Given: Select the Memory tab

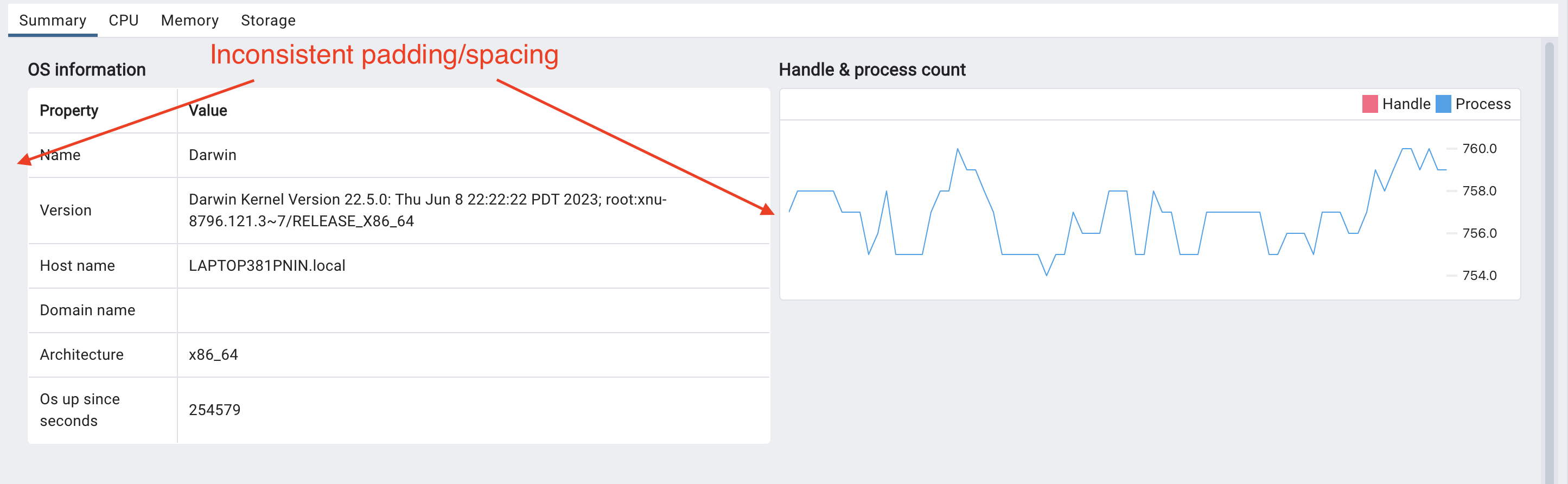Looking at the screenshot, I should [189, 21].
